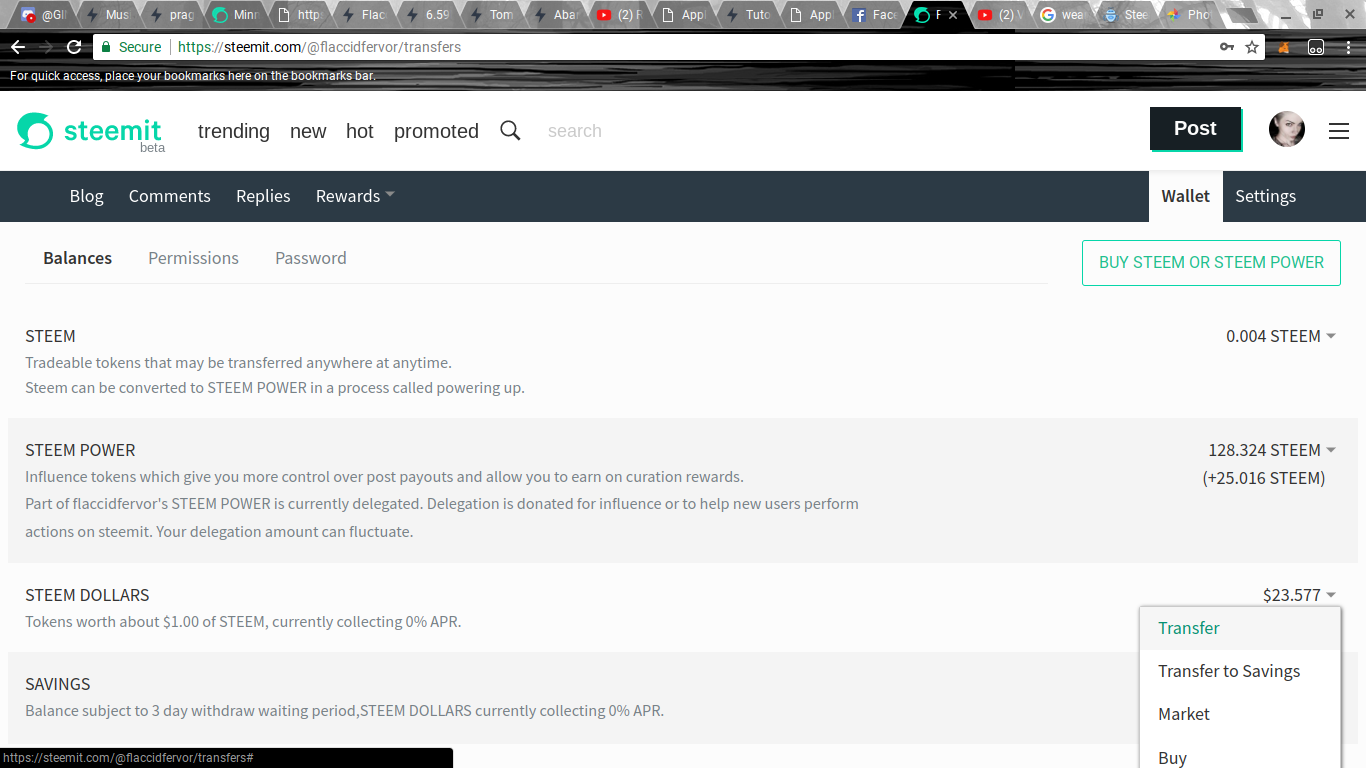Click the browser address bar URL

(319, 47)
